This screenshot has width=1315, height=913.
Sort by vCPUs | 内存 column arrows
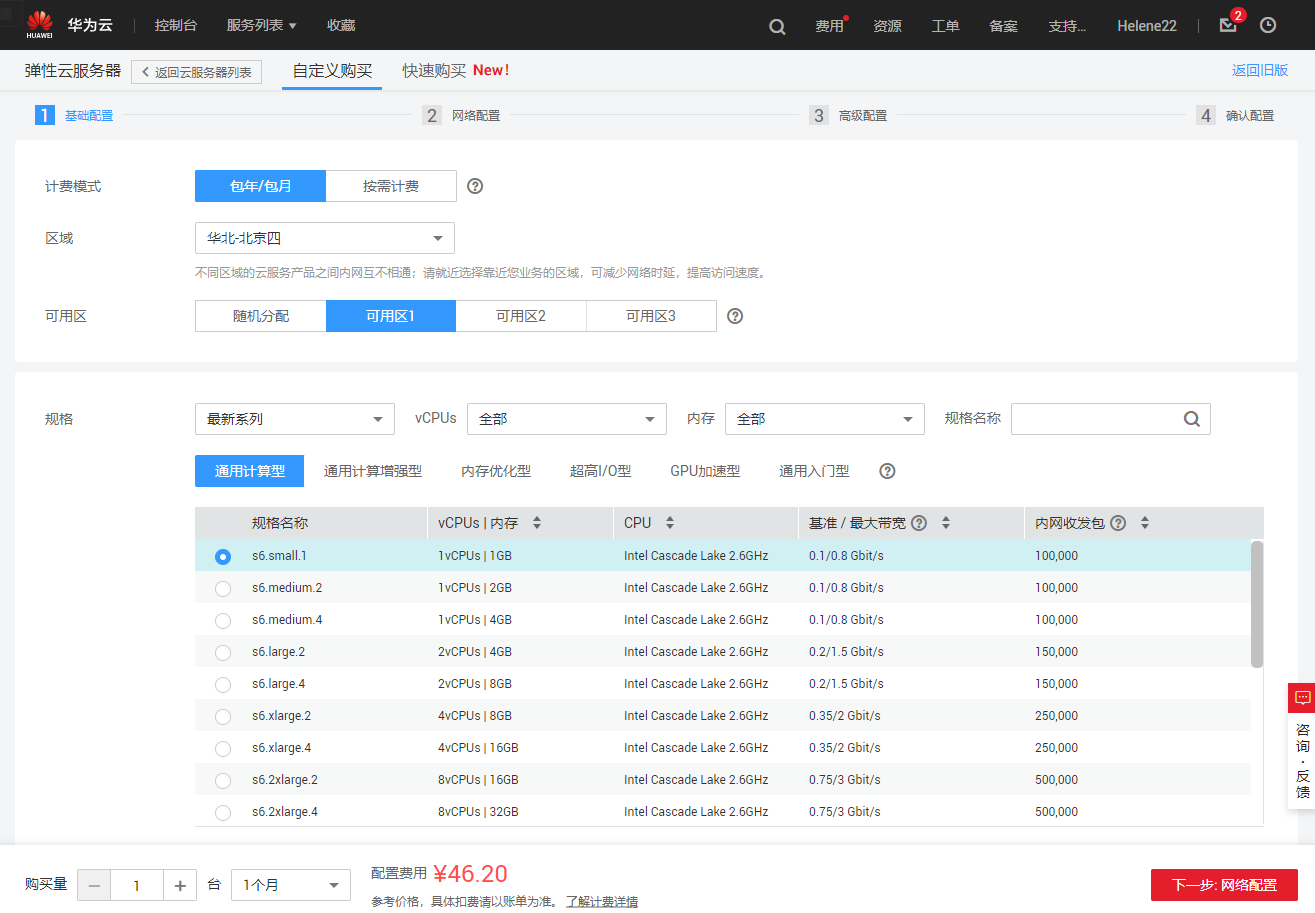(537, 523)
